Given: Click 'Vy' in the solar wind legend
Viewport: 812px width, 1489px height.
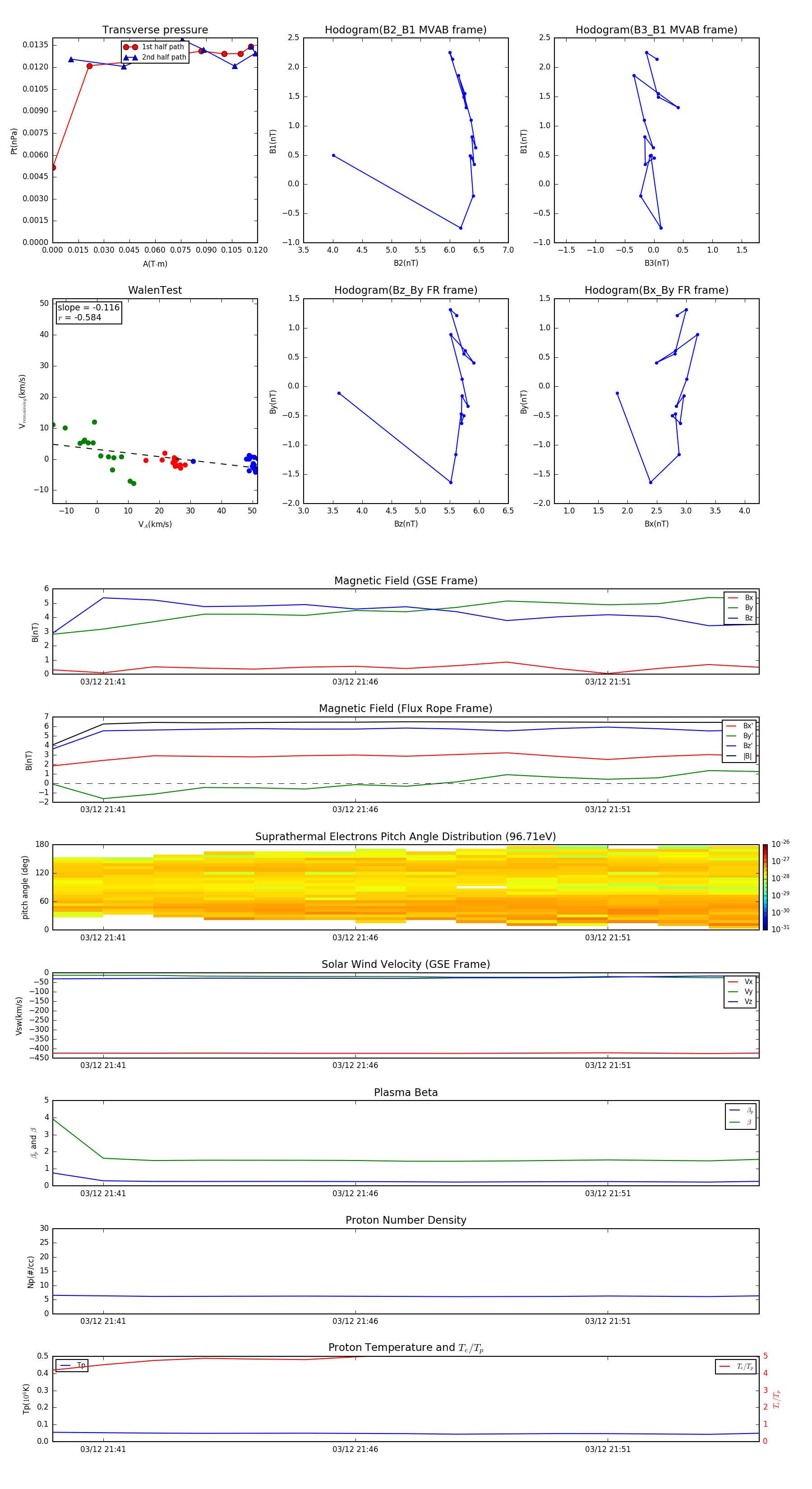Looking at the screenshot, I should point(741,992).
